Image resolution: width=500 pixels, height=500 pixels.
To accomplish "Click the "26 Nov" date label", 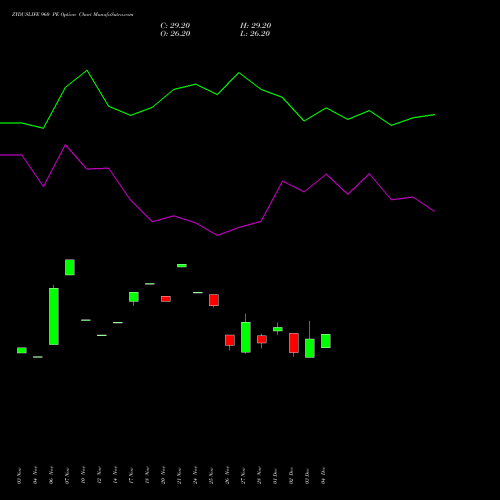I will point(227,475).
